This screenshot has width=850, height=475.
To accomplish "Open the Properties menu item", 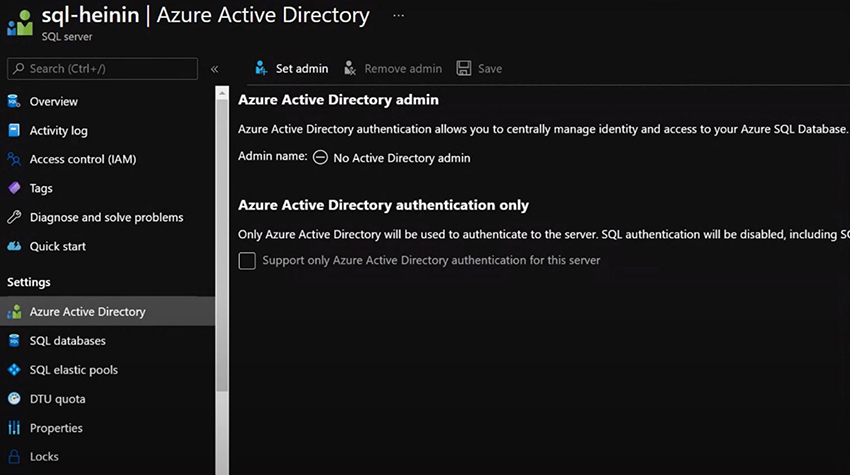I will point(56,428).
